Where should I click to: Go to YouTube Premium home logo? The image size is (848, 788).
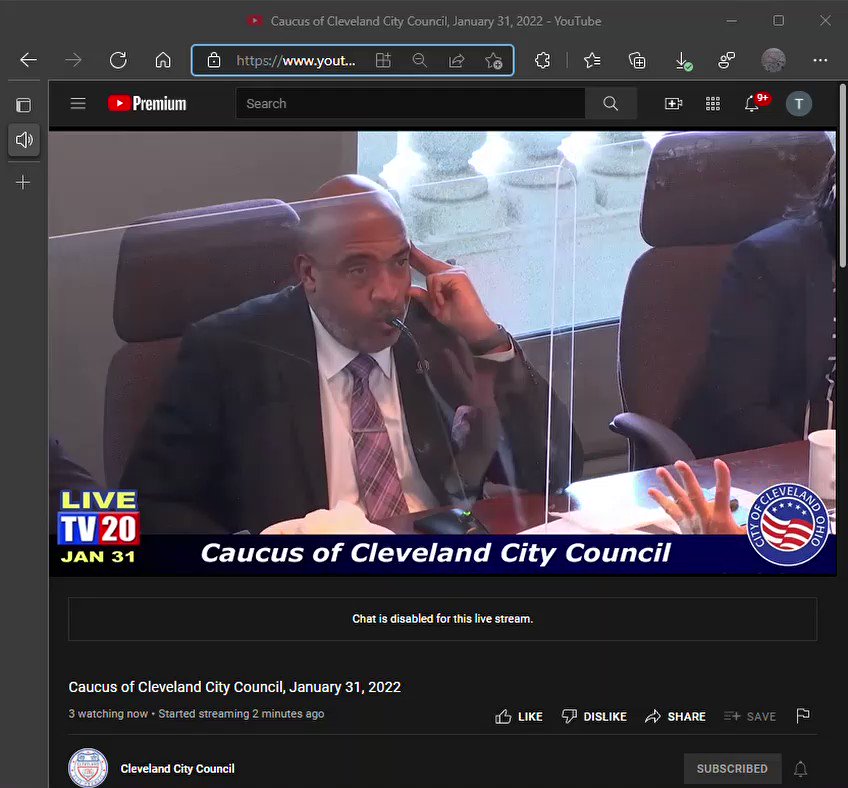147,103
